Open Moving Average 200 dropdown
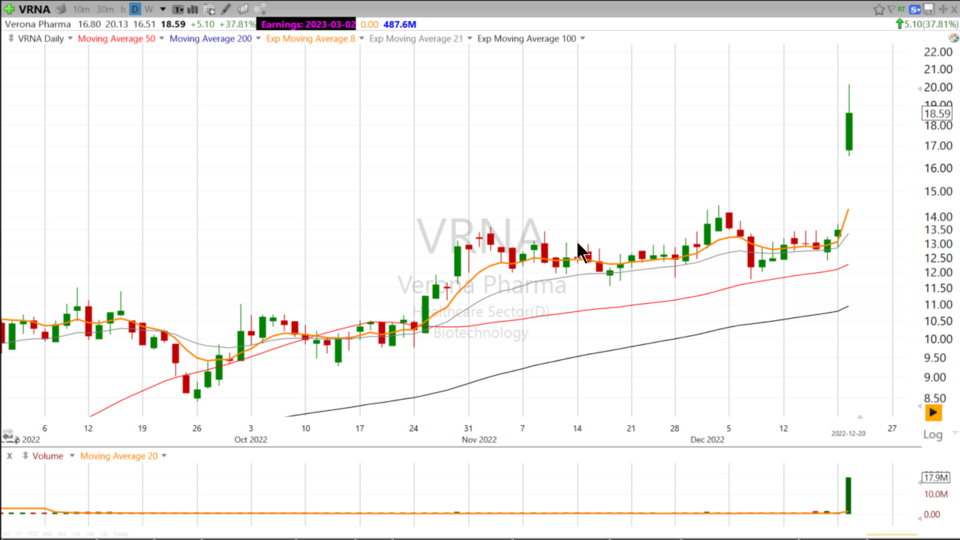The width and height of the screenshot is (960, 540). point(258,39)
